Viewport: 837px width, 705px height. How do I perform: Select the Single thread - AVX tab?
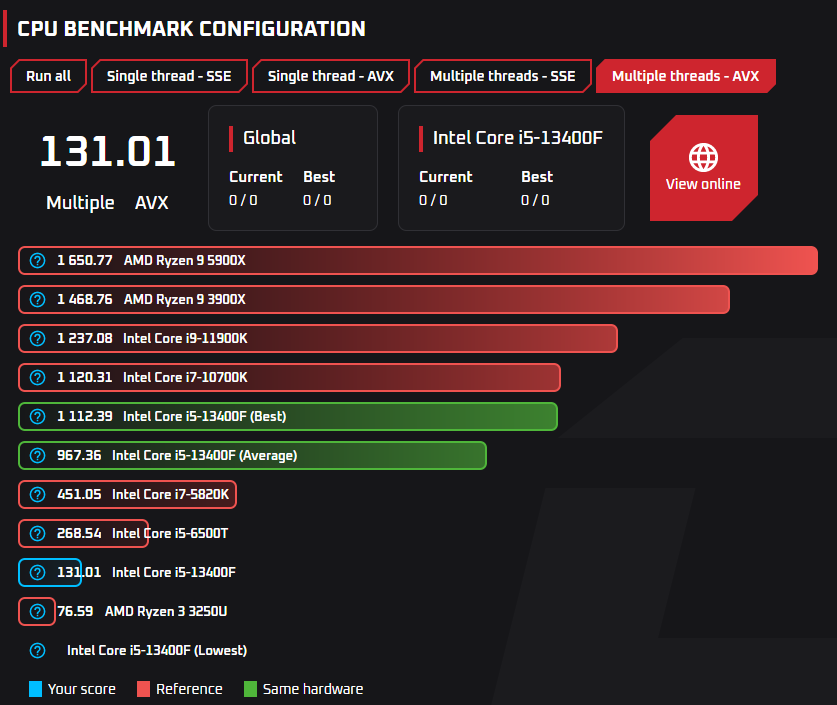[x=330, y=76]
